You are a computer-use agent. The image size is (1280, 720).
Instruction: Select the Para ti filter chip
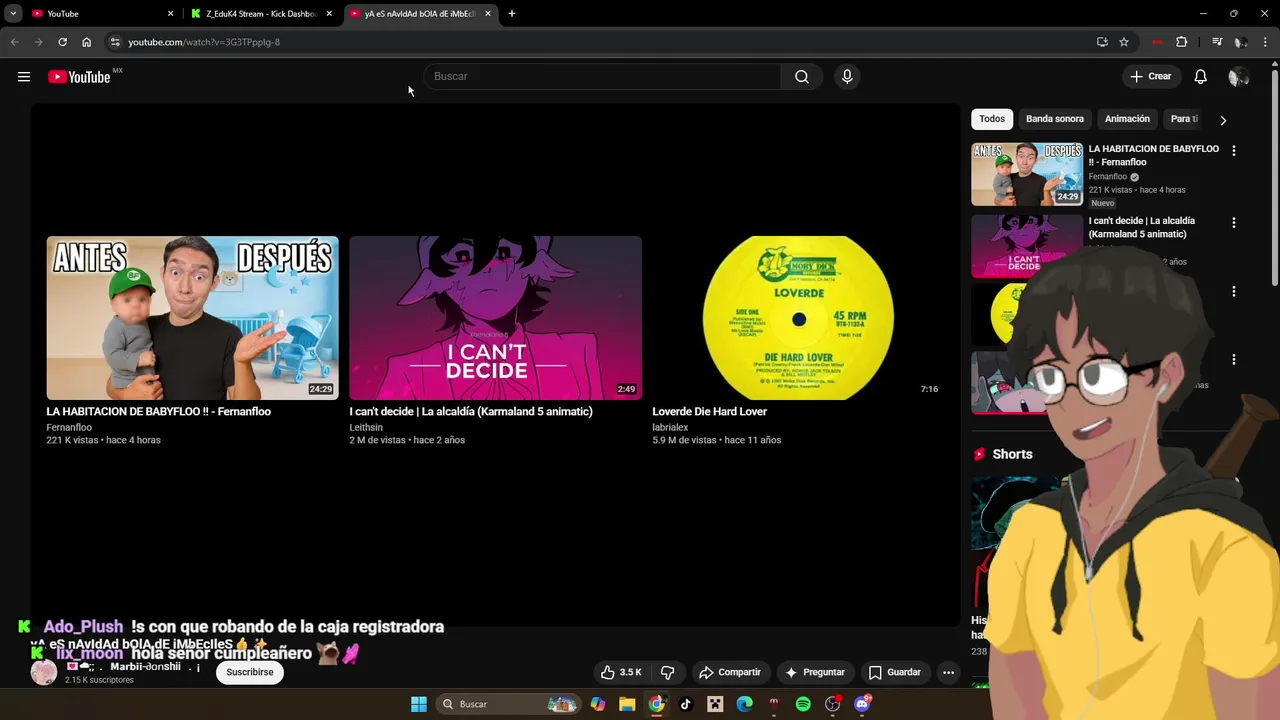[x=1183, y=119]
